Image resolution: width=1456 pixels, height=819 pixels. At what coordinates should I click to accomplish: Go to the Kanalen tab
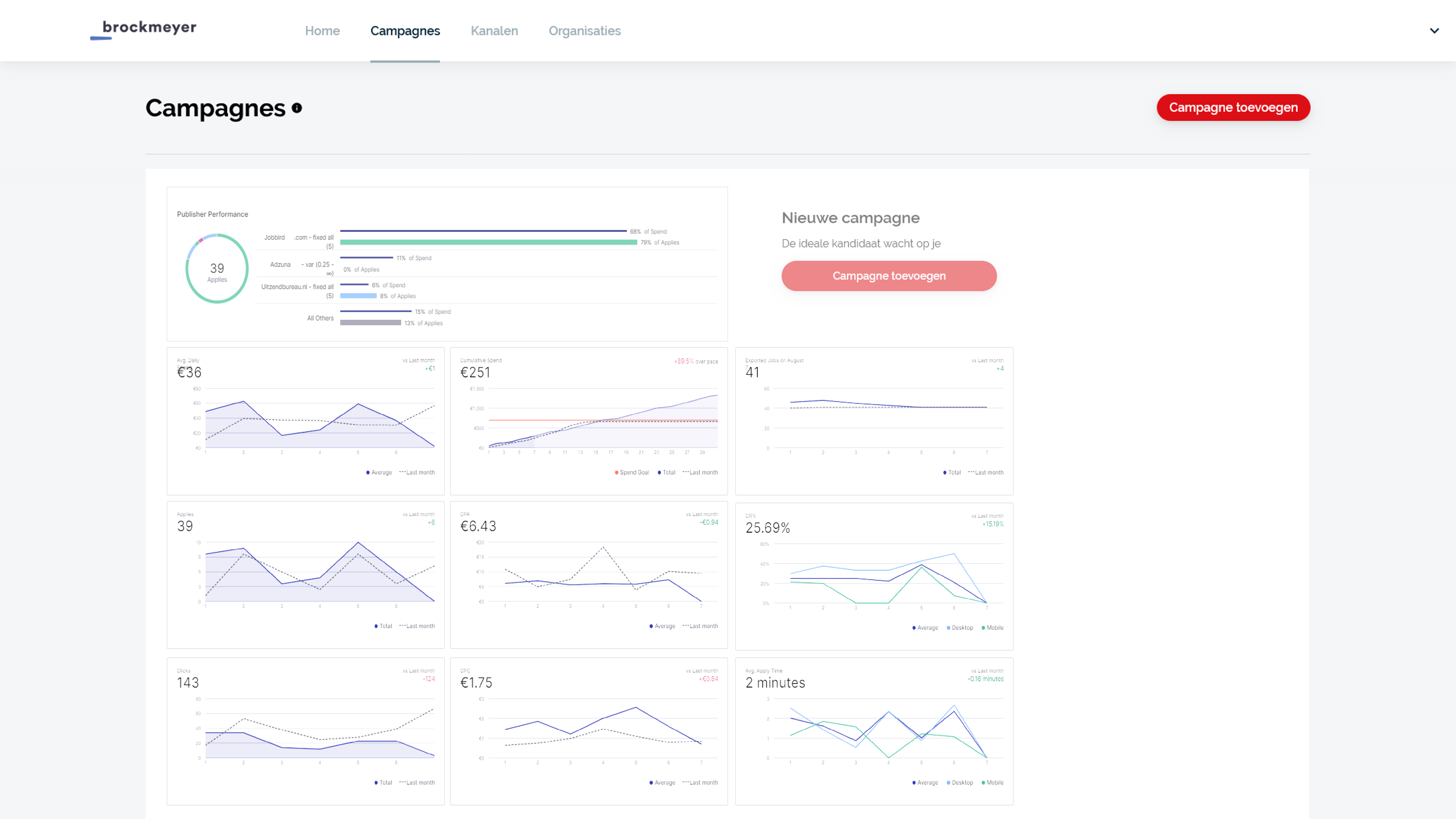click(x=494, y=30)
